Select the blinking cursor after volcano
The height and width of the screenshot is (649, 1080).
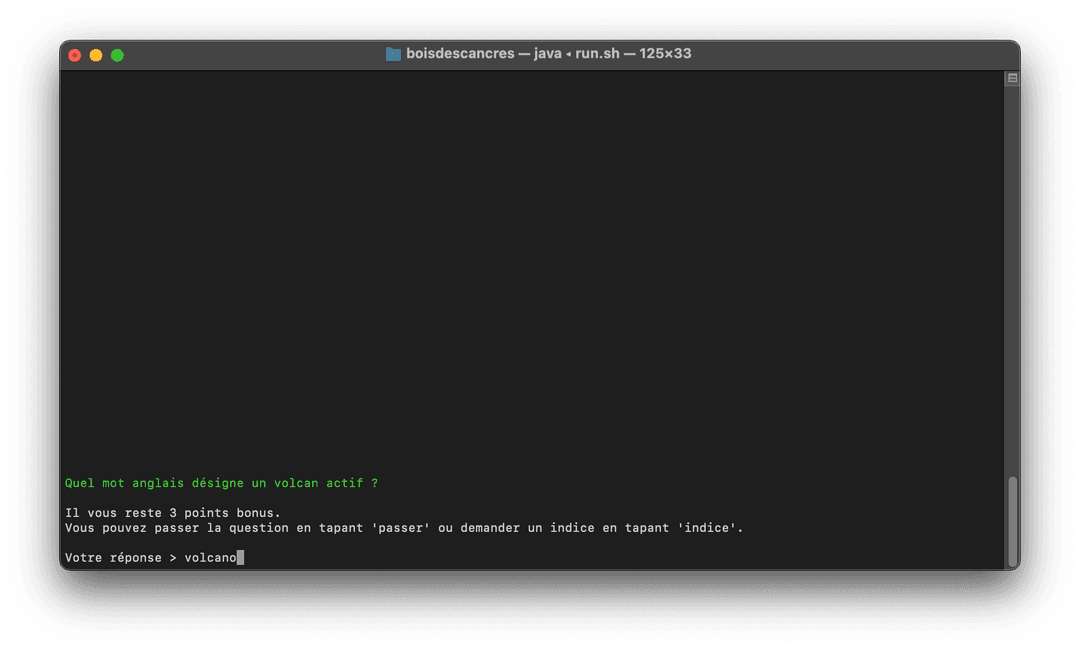tap(240, 557)
